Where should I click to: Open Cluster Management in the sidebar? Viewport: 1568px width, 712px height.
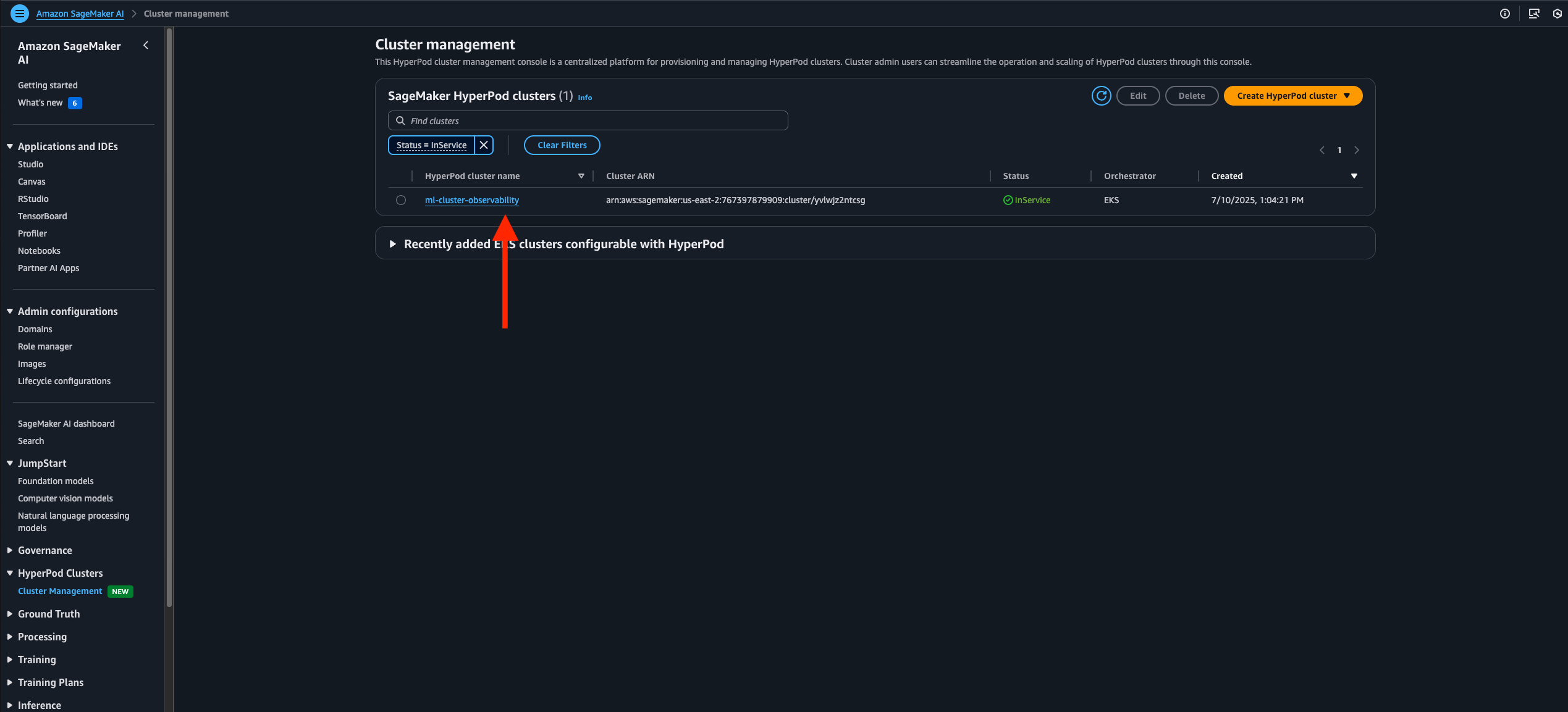click(x=60, y=591)
